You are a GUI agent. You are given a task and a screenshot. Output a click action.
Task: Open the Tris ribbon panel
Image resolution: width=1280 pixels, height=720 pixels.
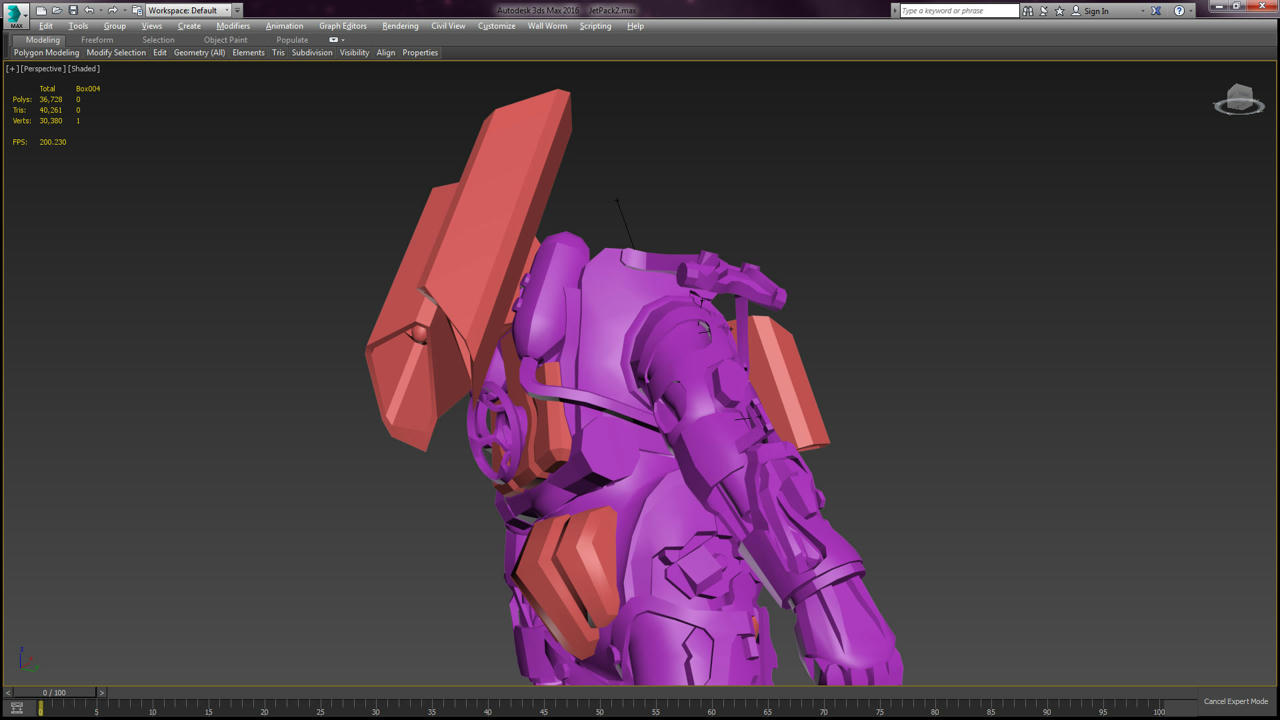pyautogui.click(x=278, y=53)
